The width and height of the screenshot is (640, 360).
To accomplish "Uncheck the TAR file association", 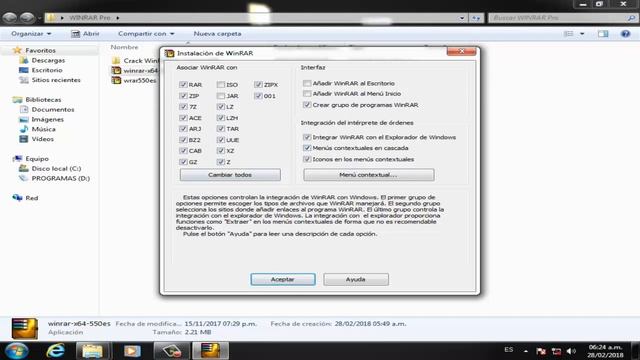I will [221, 129].
